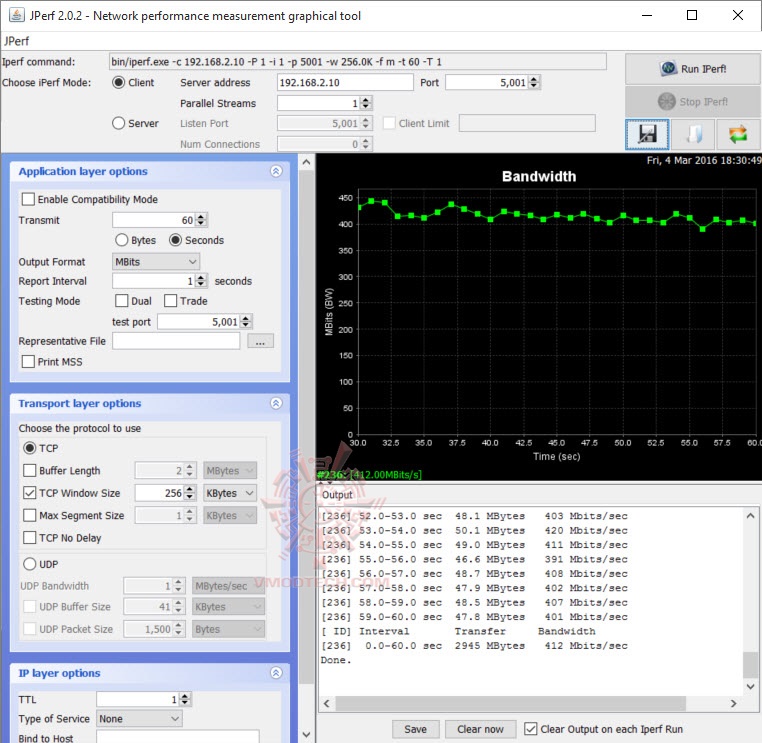Select UDP protocol radio button
762x743 pixels.
pos(30,564)
